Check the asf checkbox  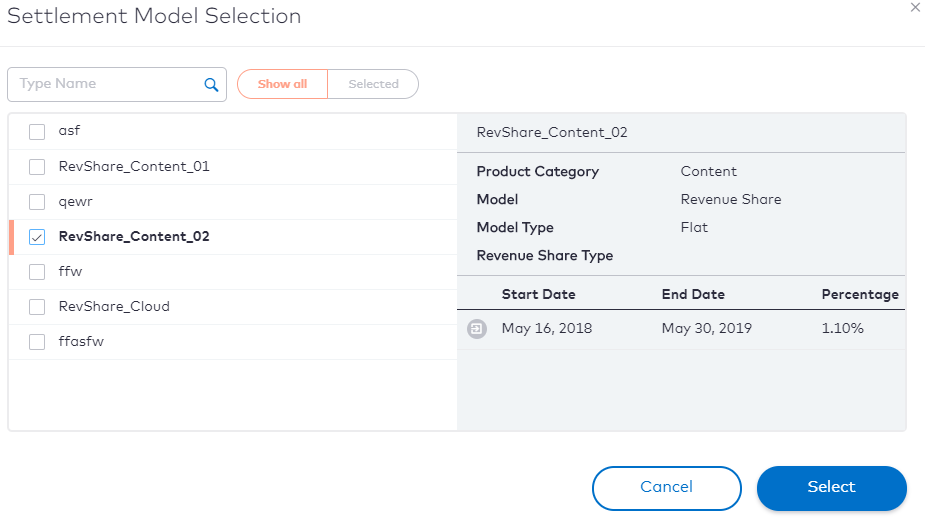[x=37, y=132]
